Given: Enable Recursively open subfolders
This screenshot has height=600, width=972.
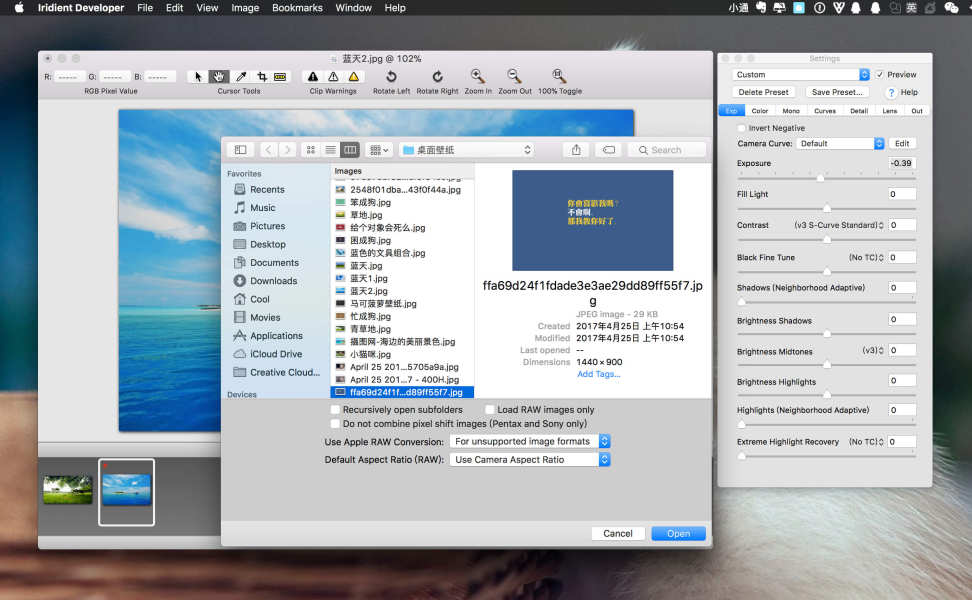Looking at the screenshot, I should [x=335, y=410].
